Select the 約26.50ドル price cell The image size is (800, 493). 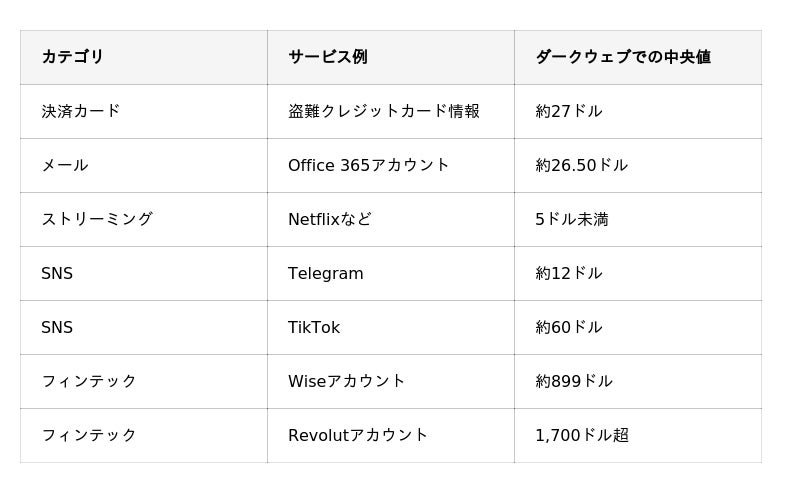coord(638,165)
